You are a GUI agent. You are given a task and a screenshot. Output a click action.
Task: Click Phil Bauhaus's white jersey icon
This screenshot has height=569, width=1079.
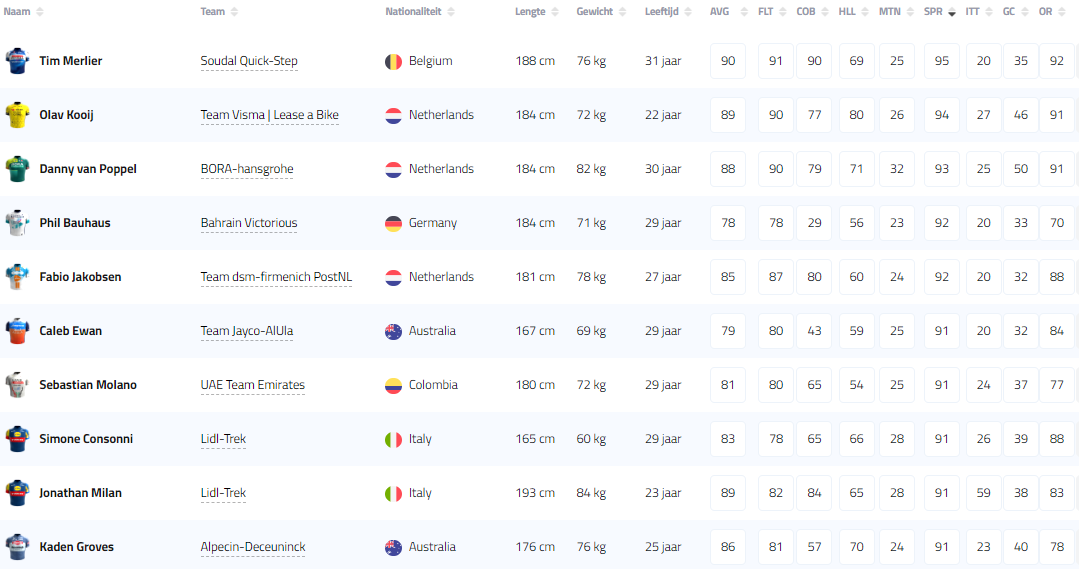point(17,223)
